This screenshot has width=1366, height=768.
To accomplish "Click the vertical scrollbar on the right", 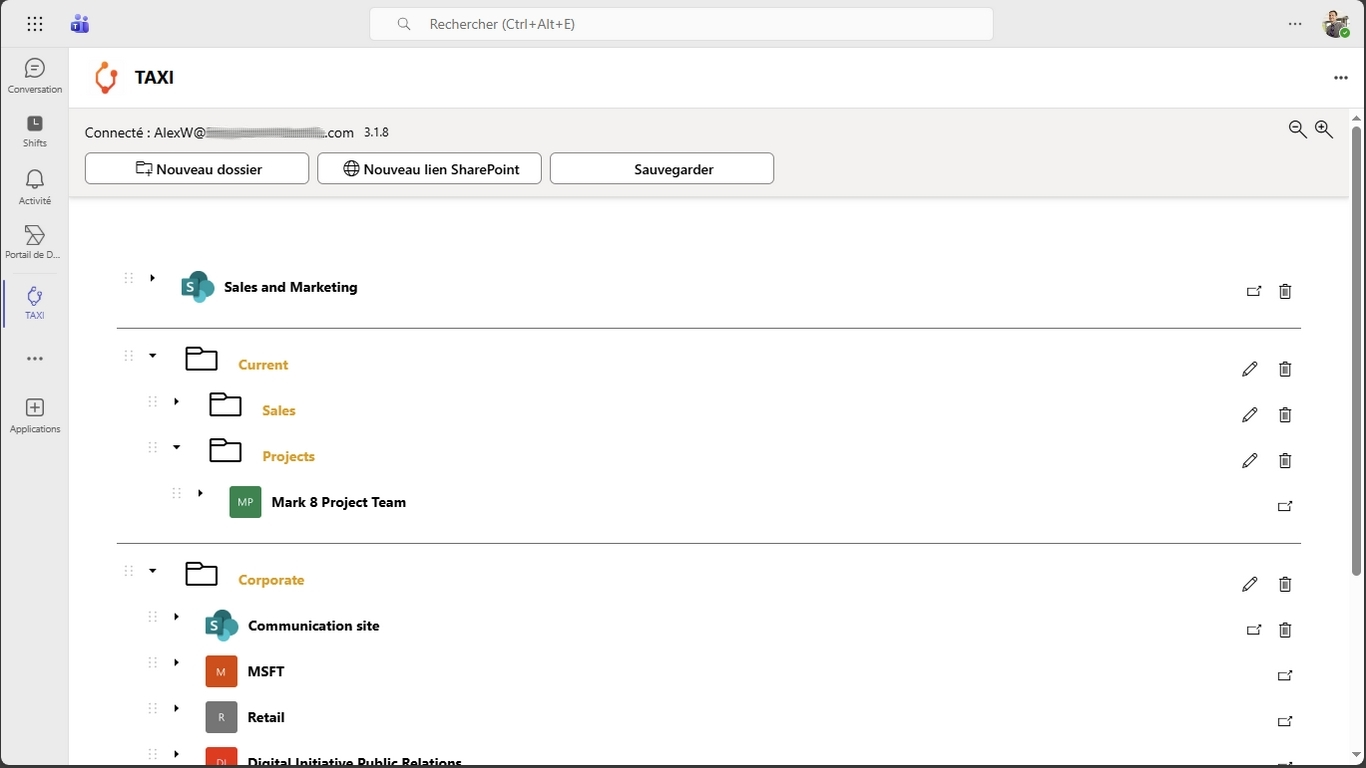I will pos(1356,350).
